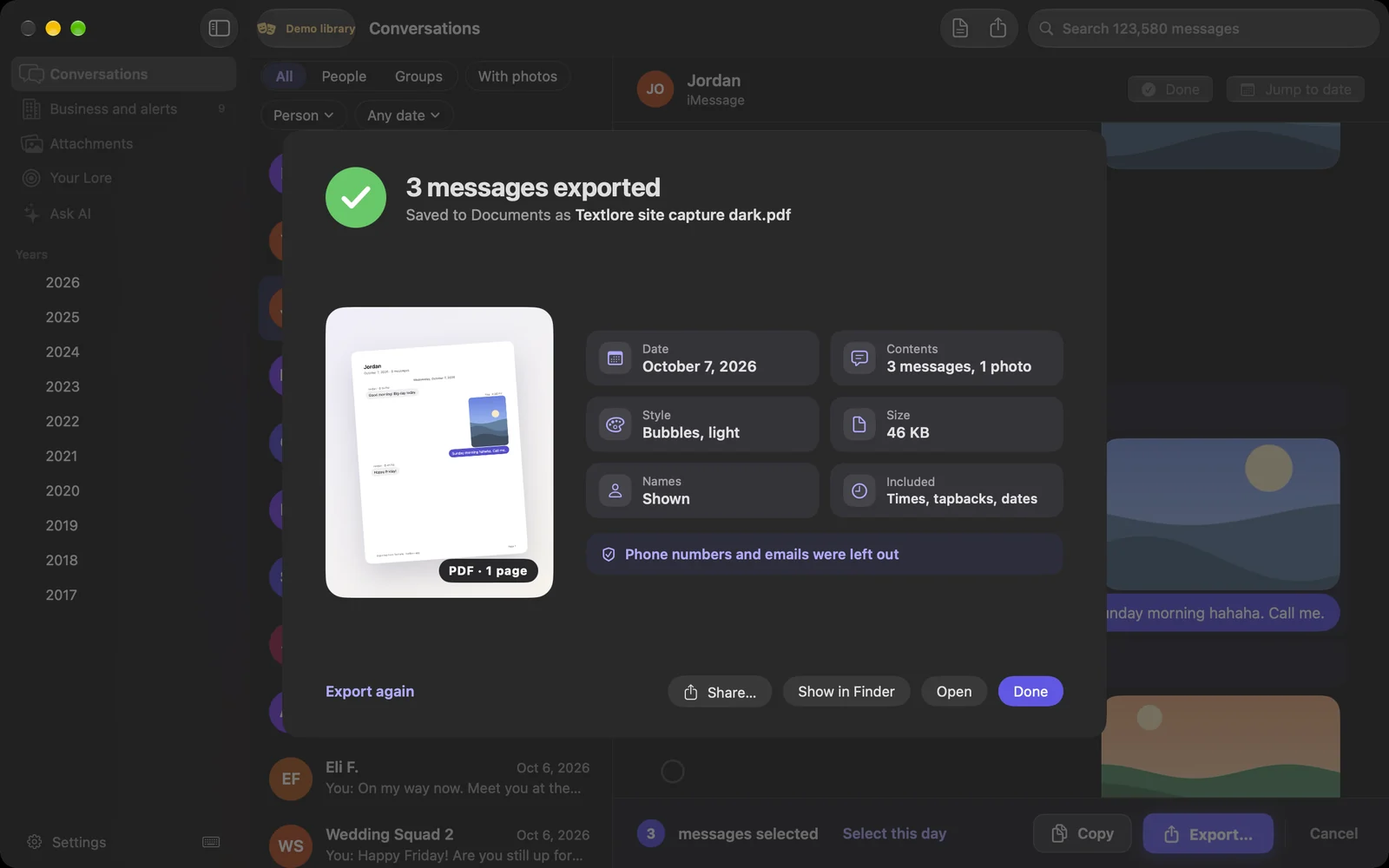Select year 2024 in sidebar

pos(63,352)
